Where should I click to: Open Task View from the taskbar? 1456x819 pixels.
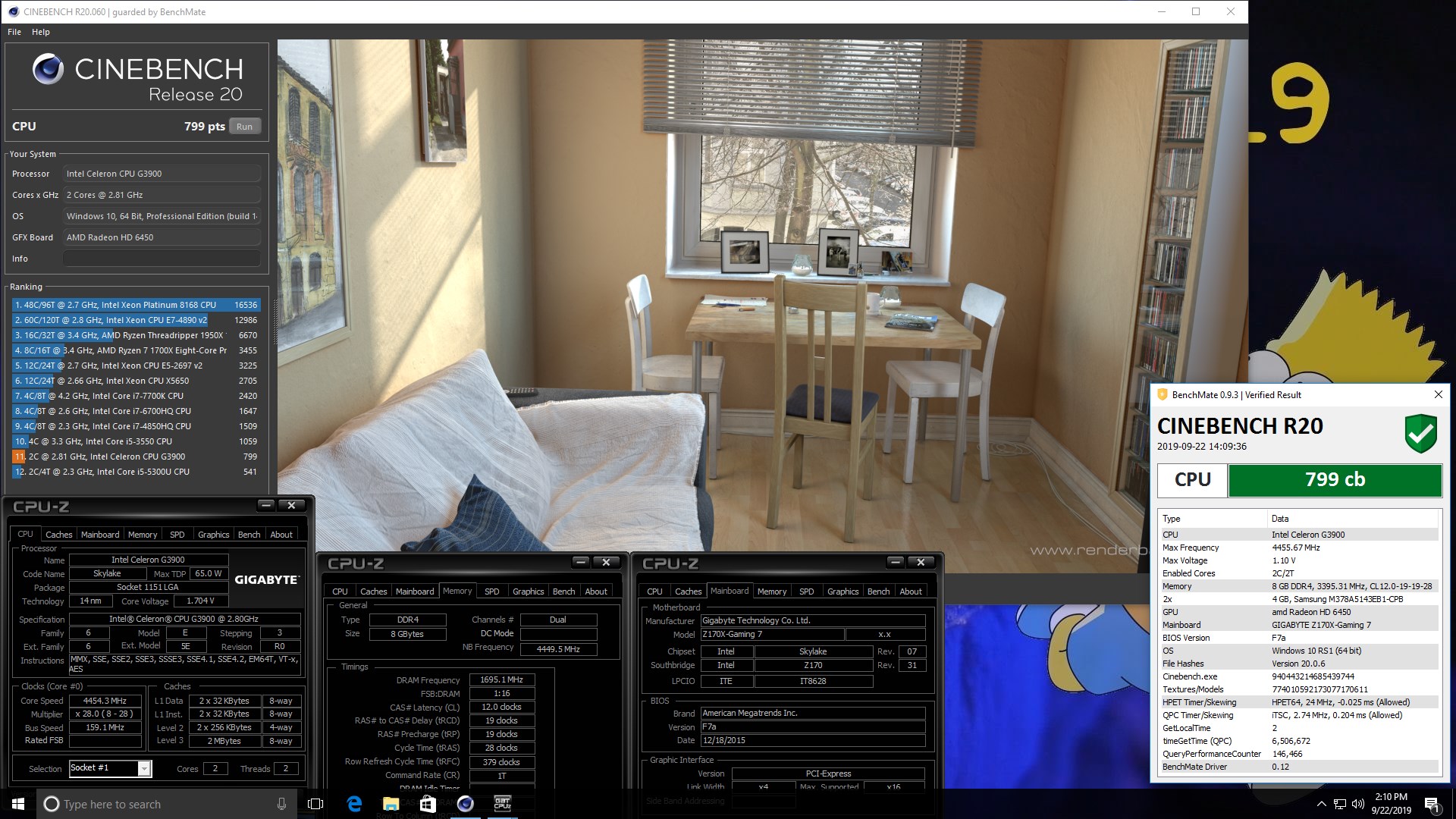(315, 804)
